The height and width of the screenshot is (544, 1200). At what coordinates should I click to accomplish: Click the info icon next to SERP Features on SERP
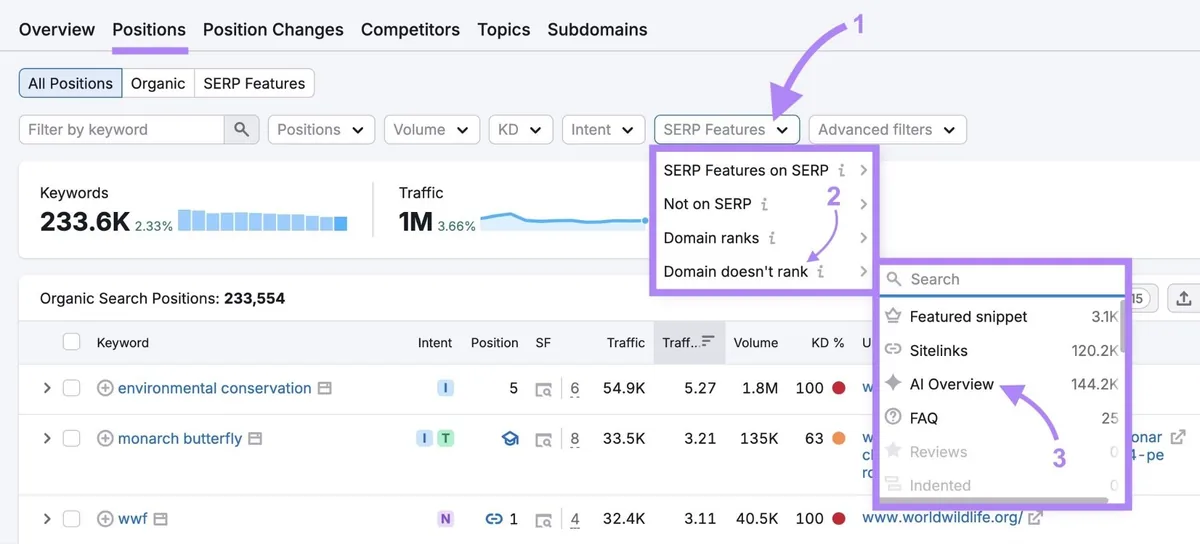tap(841, 170)
